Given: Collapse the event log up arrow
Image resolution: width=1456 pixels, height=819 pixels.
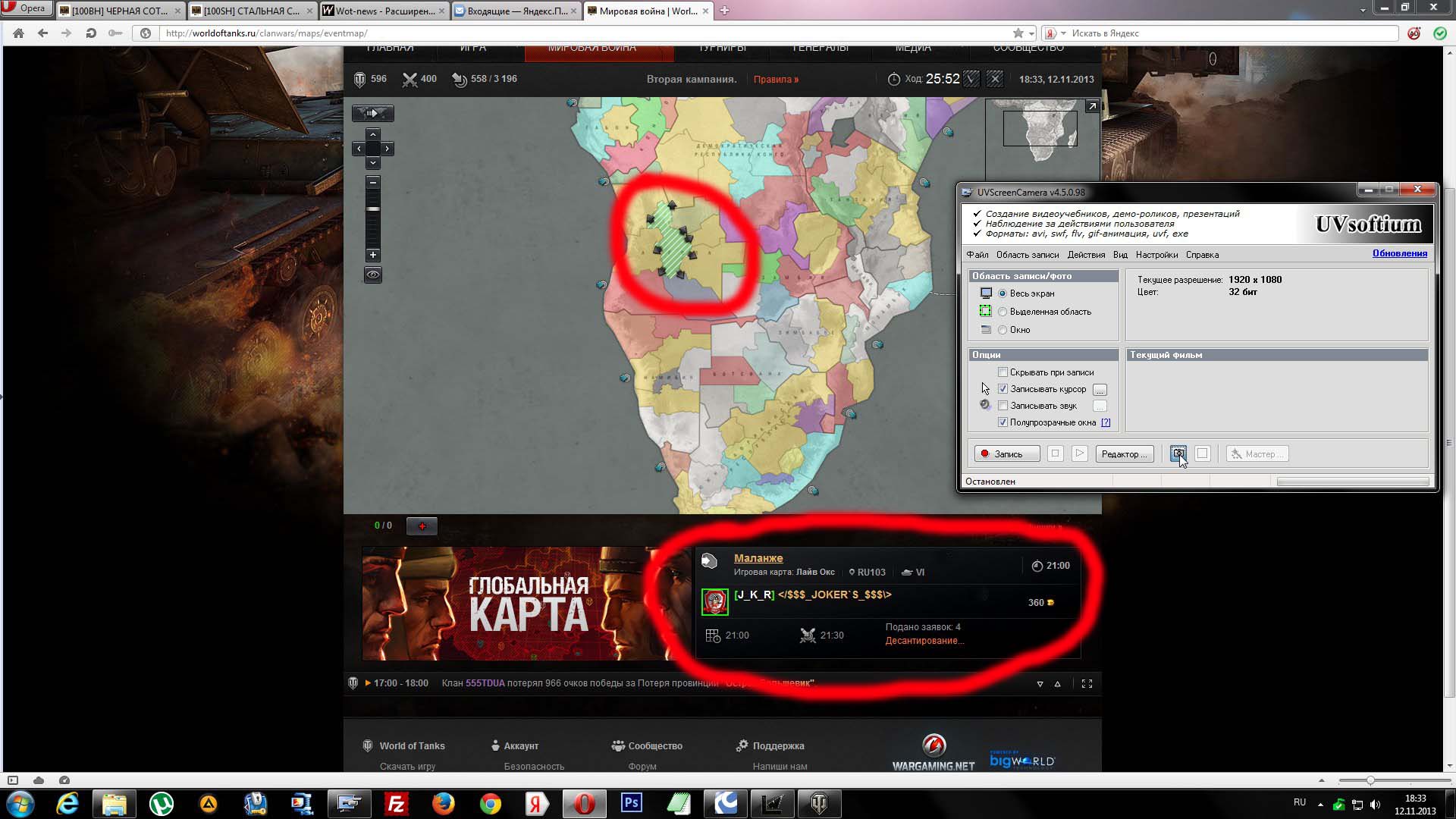Looking at the screenshot, I should (x=1057, y=684).
